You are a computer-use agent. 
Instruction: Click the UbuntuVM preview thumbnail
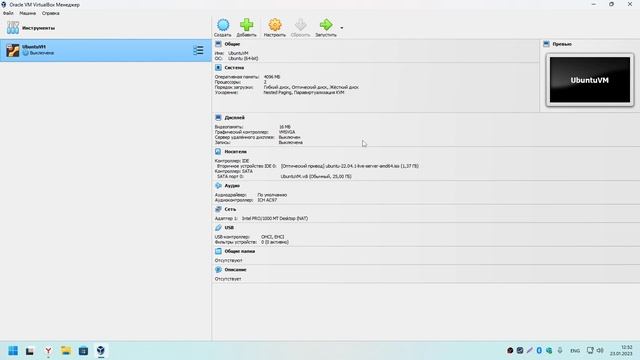590,80
